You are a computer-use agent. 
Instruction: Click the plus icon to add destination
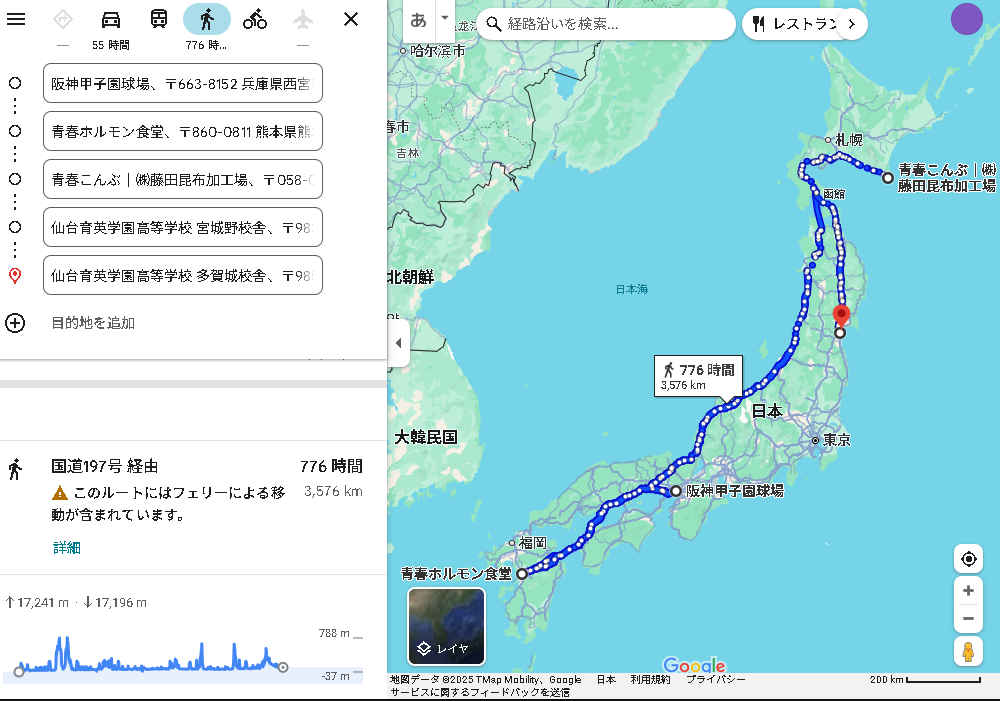[x=15, y=323]
